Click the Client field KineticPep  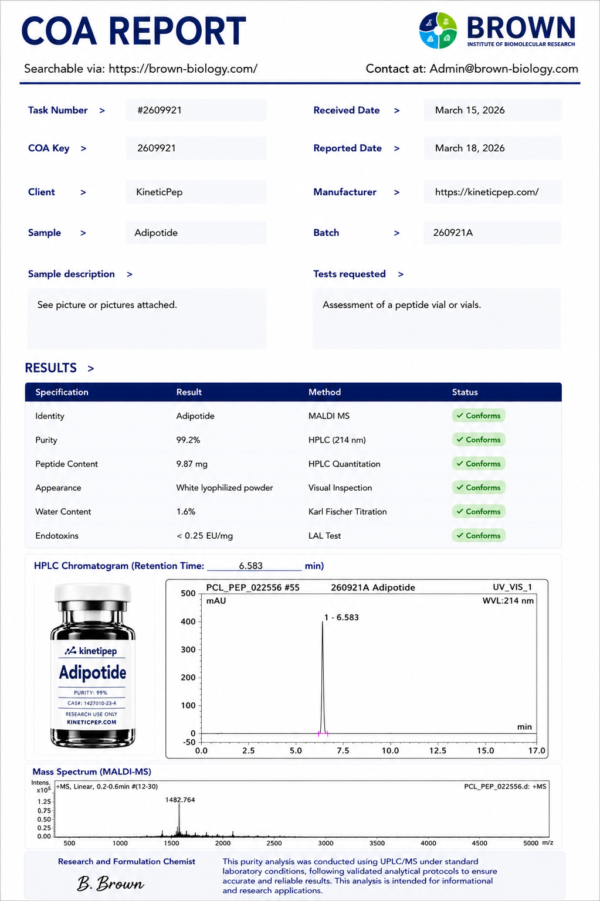pos(196,192)
